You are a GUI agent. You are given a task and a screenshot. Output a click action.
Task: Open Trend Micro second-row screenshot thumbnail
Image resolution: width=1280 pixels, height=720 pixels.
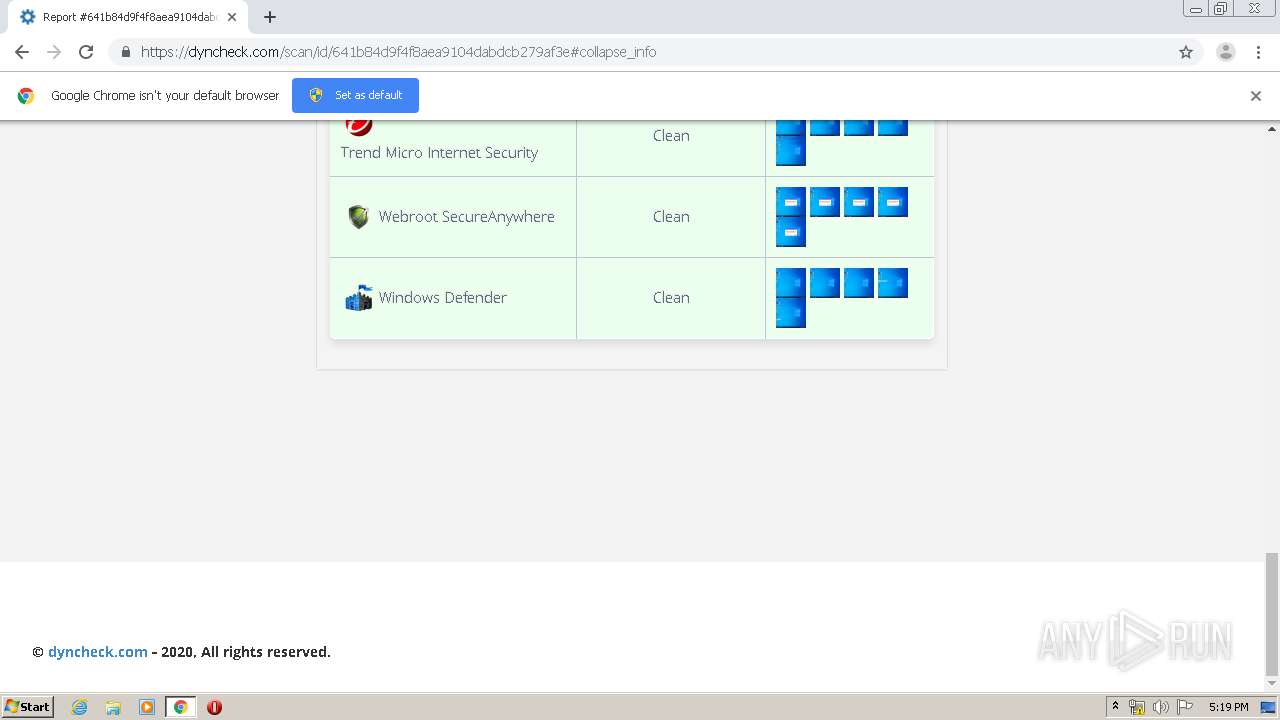click(791, 151)
